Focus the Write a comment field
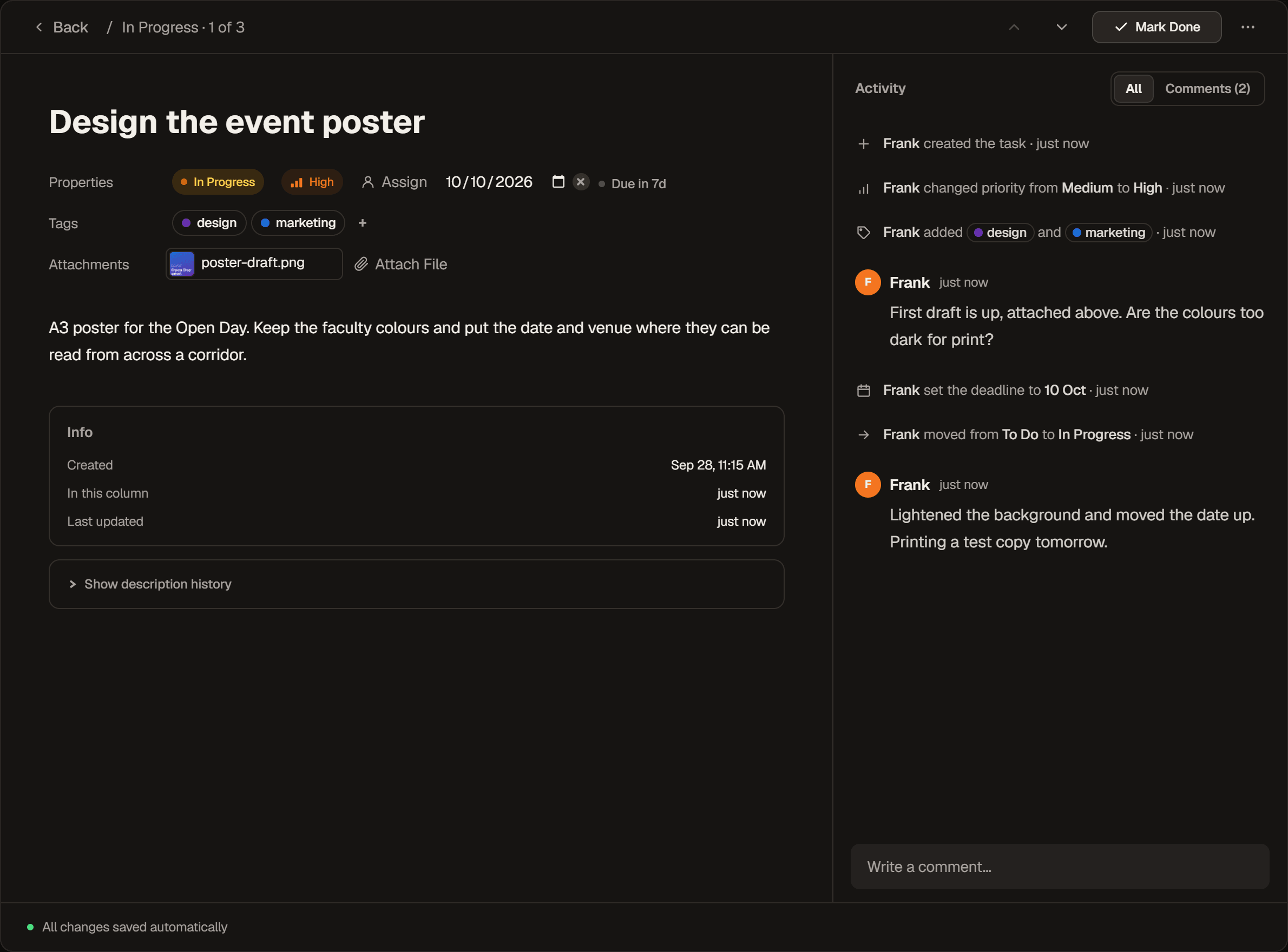The image size is (1288, 952). (1060, 867)
